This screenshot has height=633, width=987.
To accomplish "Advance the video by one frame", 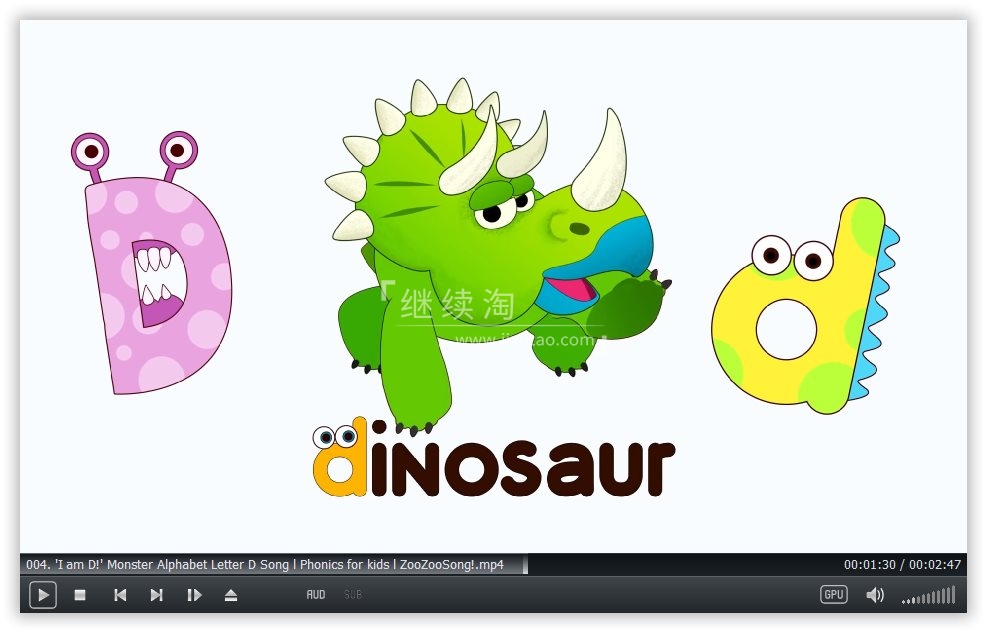I will click(194, 595).
